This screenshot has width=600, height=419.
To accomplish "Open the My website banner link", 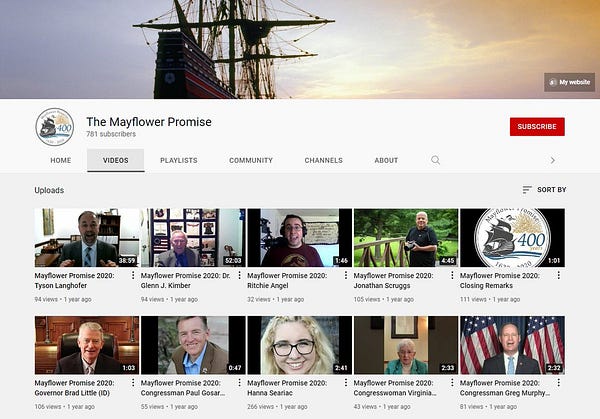I will pyautogui.click(x=569, y=82).
